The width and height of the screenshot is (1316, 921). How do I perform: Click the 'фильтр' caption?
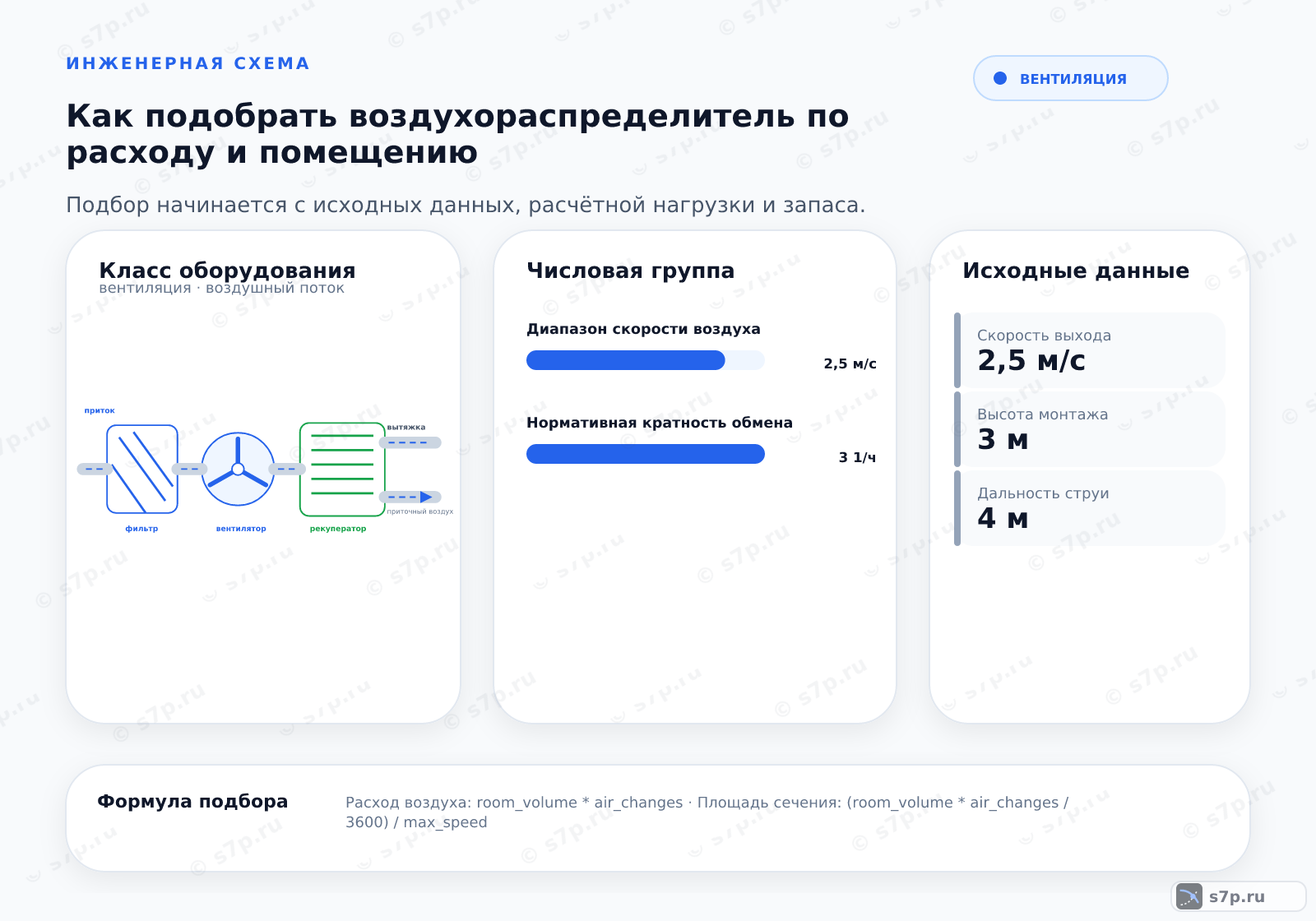point(141,529)
